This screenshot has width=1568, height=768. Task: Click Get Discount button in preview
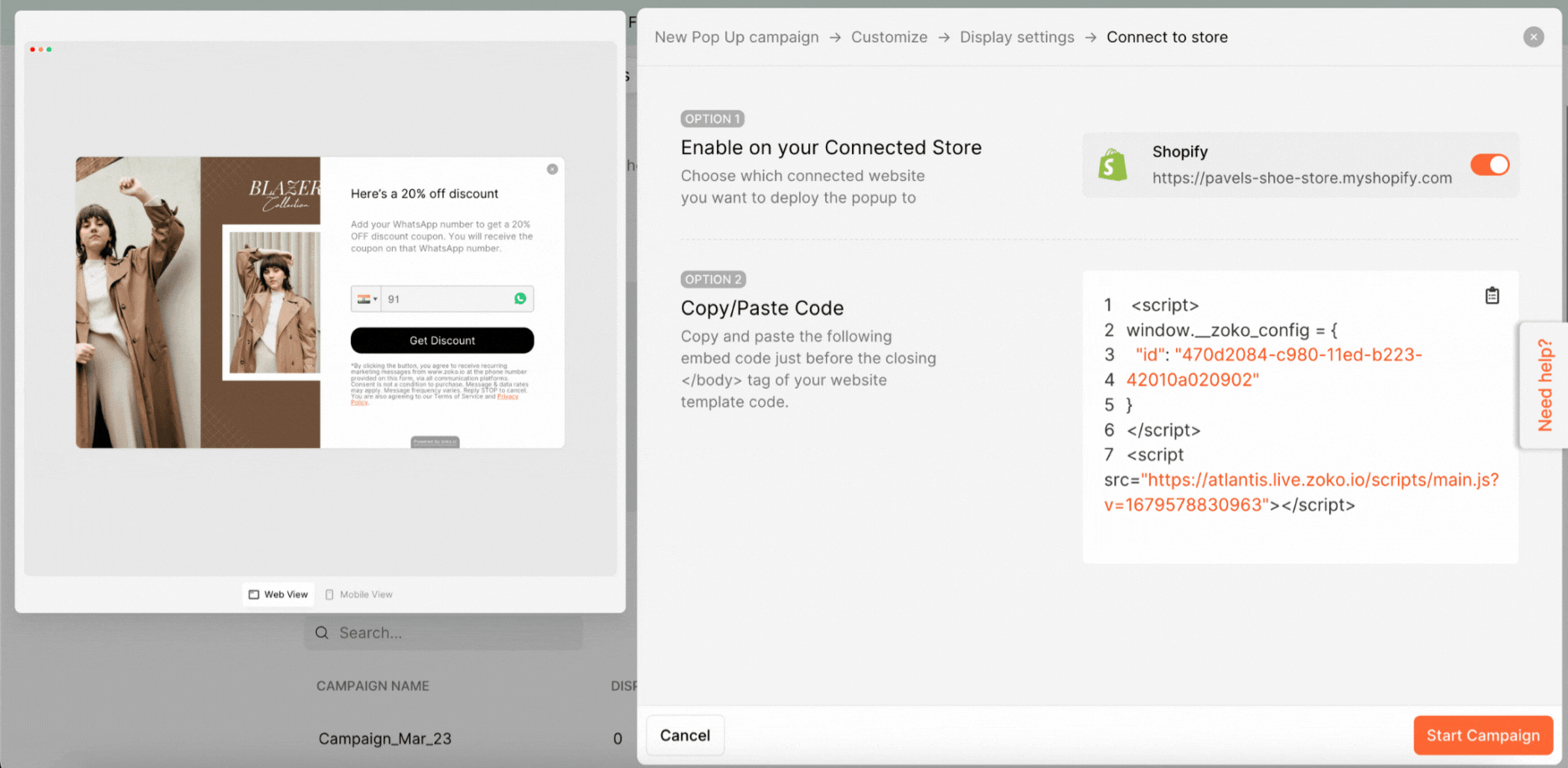(442, 341)
